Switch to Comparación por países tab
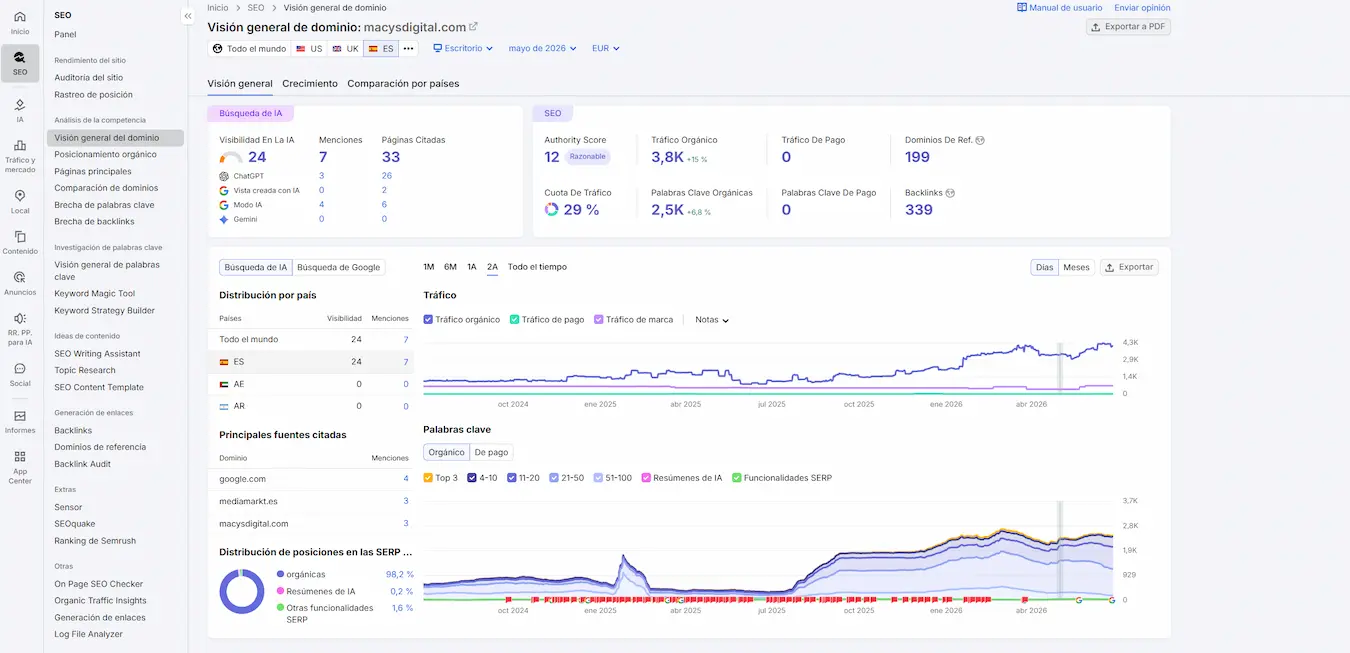Viewport: 1350px width, 653px height. pos(403,84)
